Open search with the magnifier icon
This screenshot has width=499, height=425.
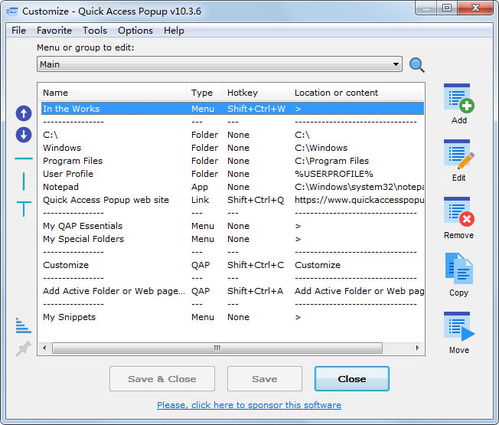(417, 65)
